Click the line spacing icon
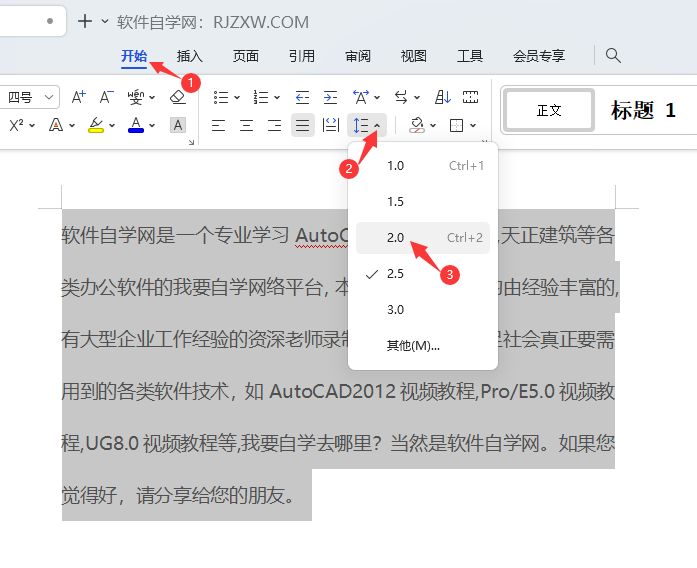Viewport: 697px width, 568px height. (361, 125)
